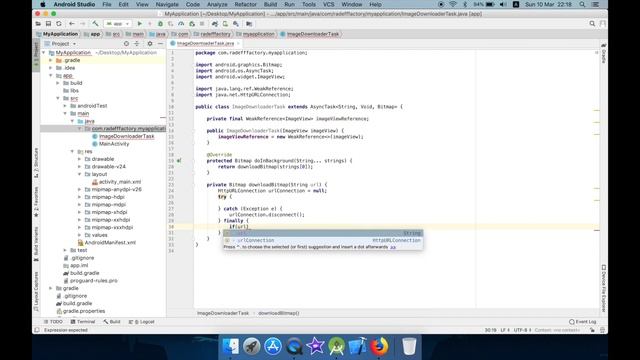Click the Debug app bug icon
Viewport: 640px width, 360px height.
160,24
